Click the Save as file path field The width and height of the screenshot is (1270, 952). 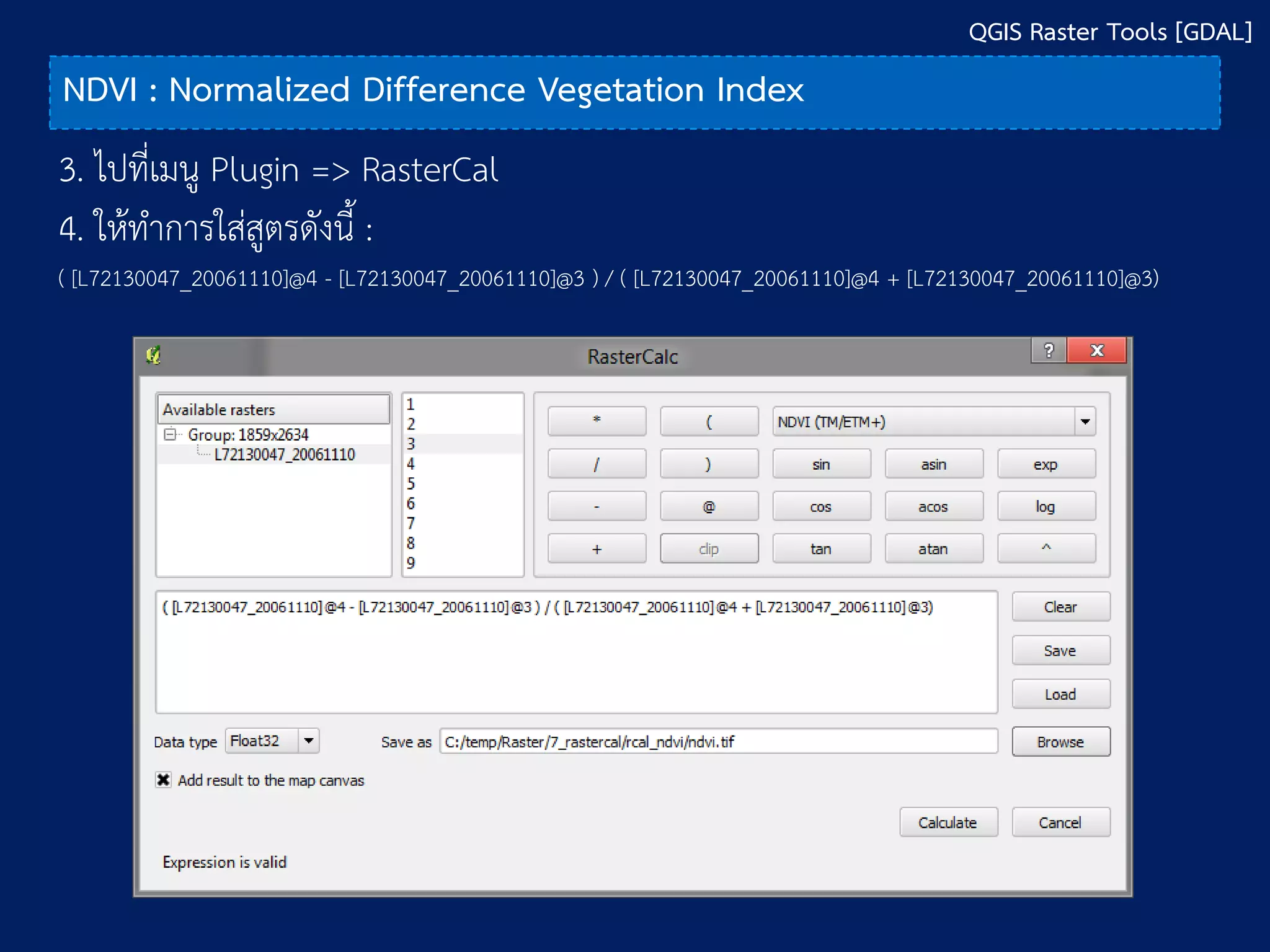pos(719,741)
